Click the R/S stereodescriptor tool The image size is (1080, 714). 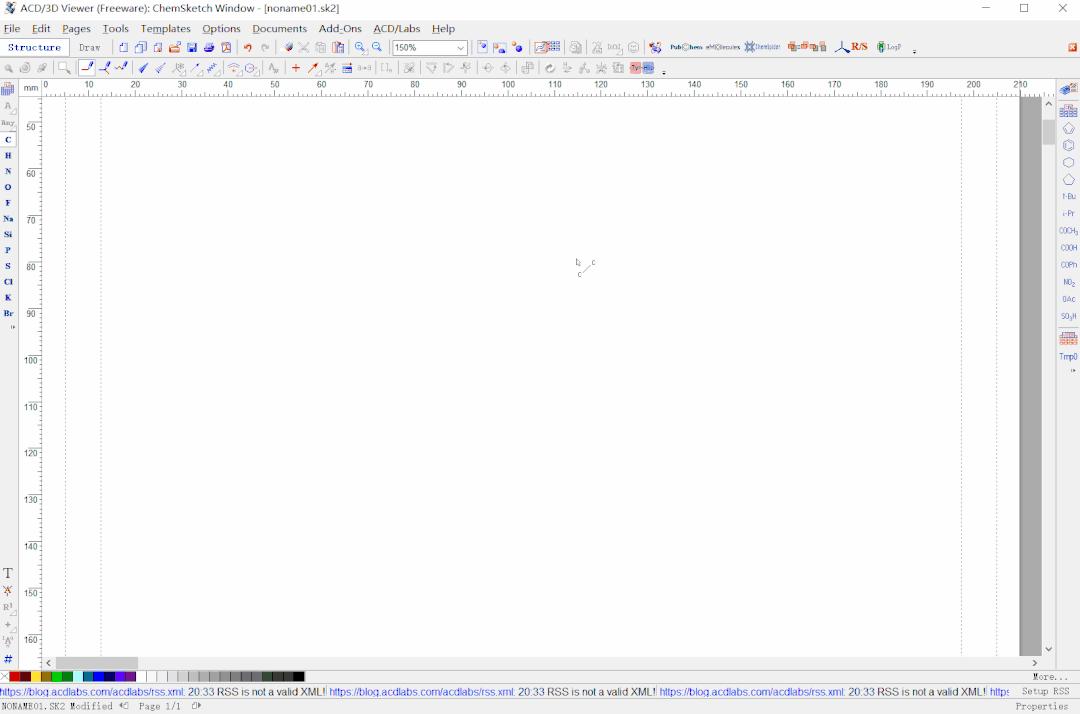coord(858,47)
